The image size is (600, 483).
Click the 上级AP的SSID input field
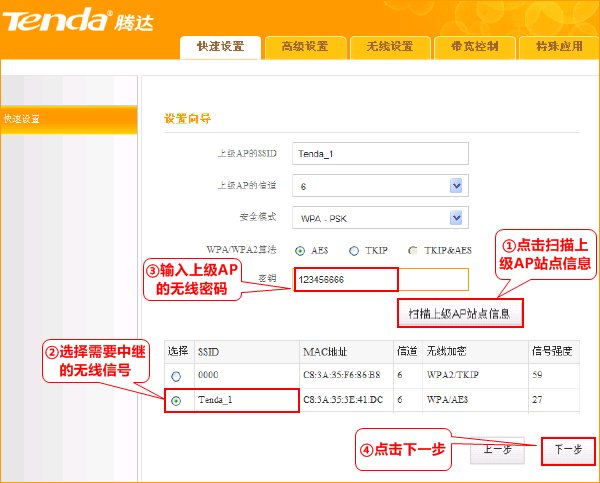[380, 153]
